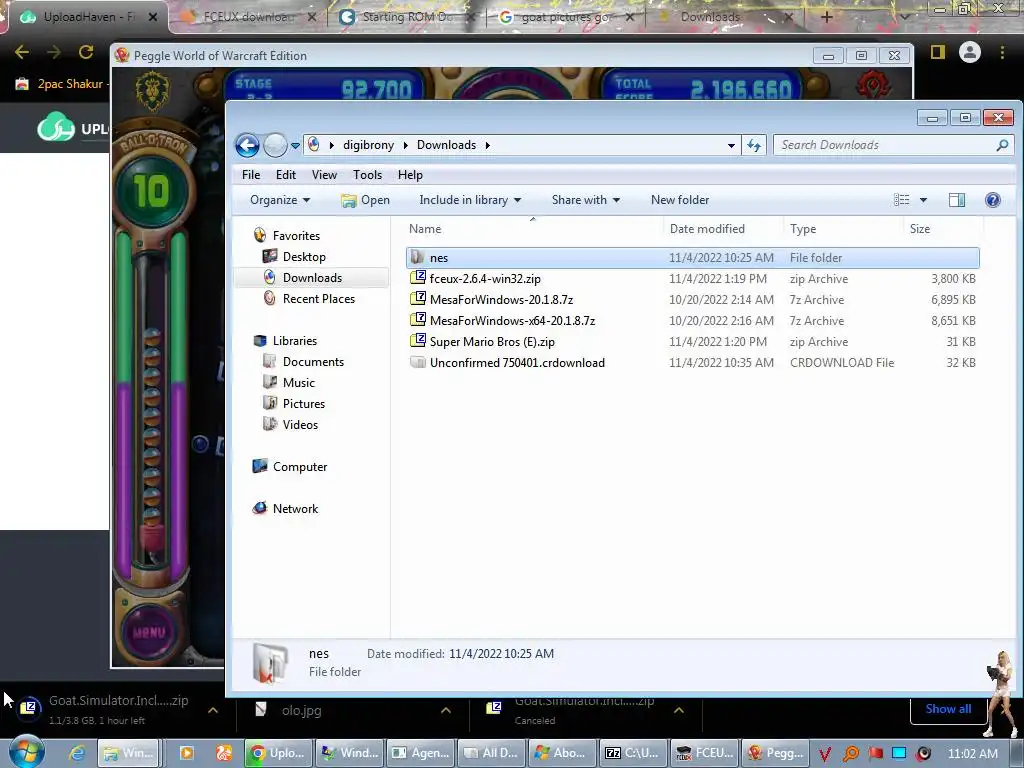Viewport: 1024px width, 768px height.
Task: Open the Chrome profile avatar
Action: [x=970, y=52]
